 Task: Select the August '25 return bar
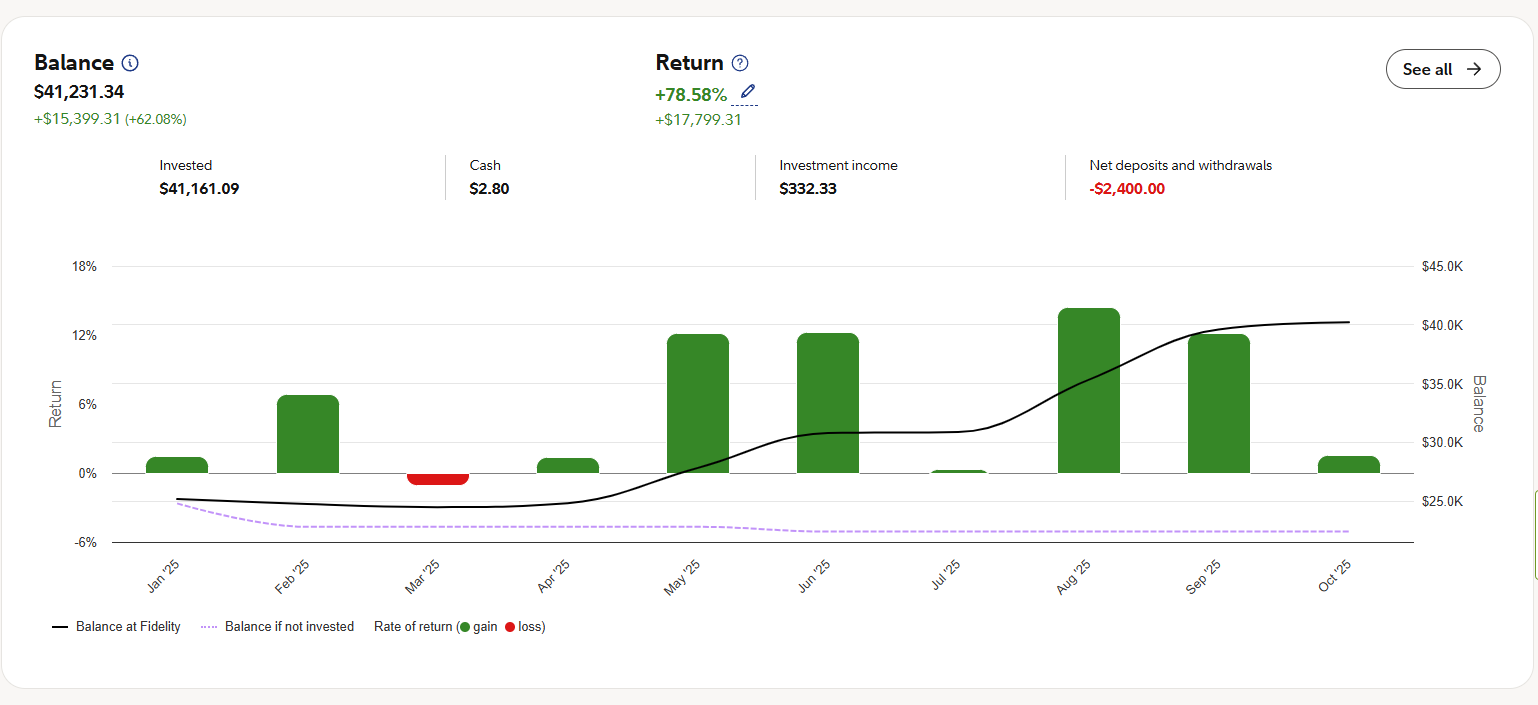click(x=1088, y=391)
